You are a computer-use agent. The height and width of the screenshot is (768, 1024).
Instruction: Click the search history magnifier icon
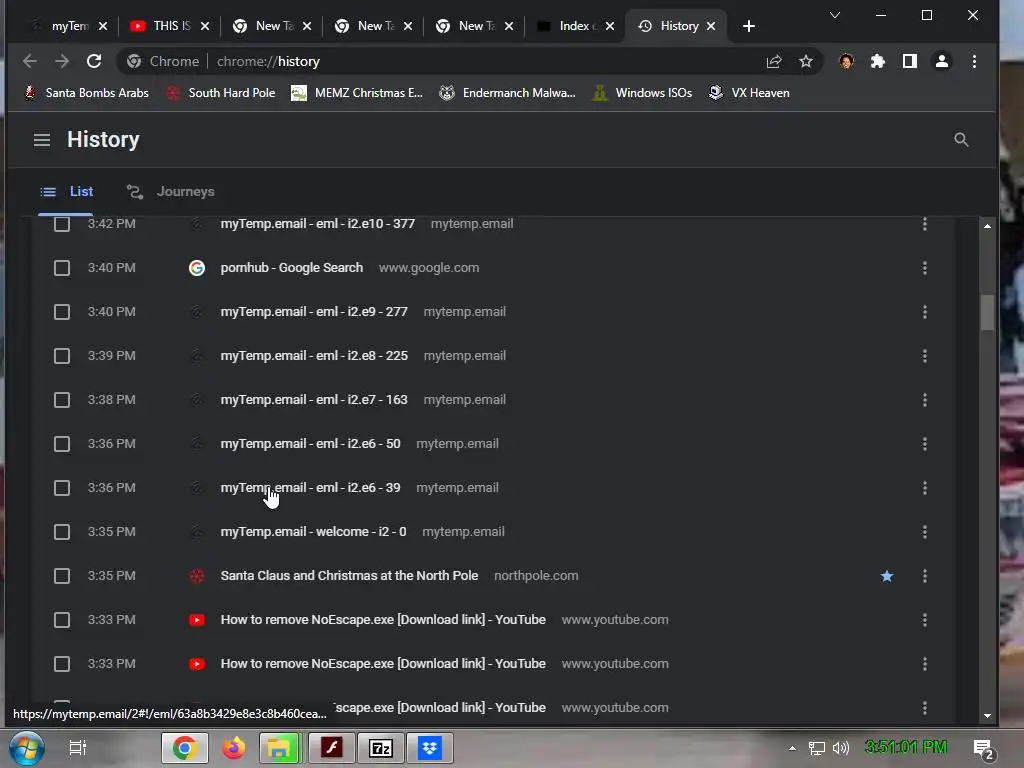pyautogui.click(x=961, y=140)
